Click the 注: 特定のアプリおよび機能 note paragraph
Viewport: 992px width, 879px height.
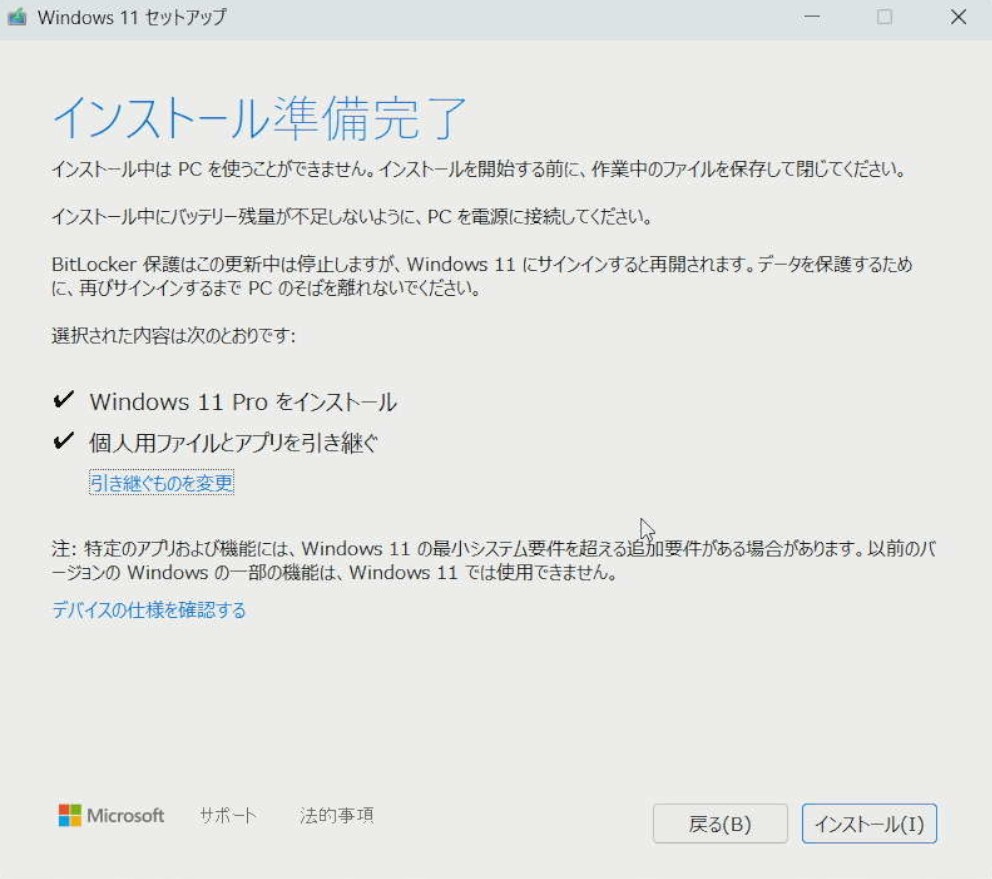pos(493,560)
